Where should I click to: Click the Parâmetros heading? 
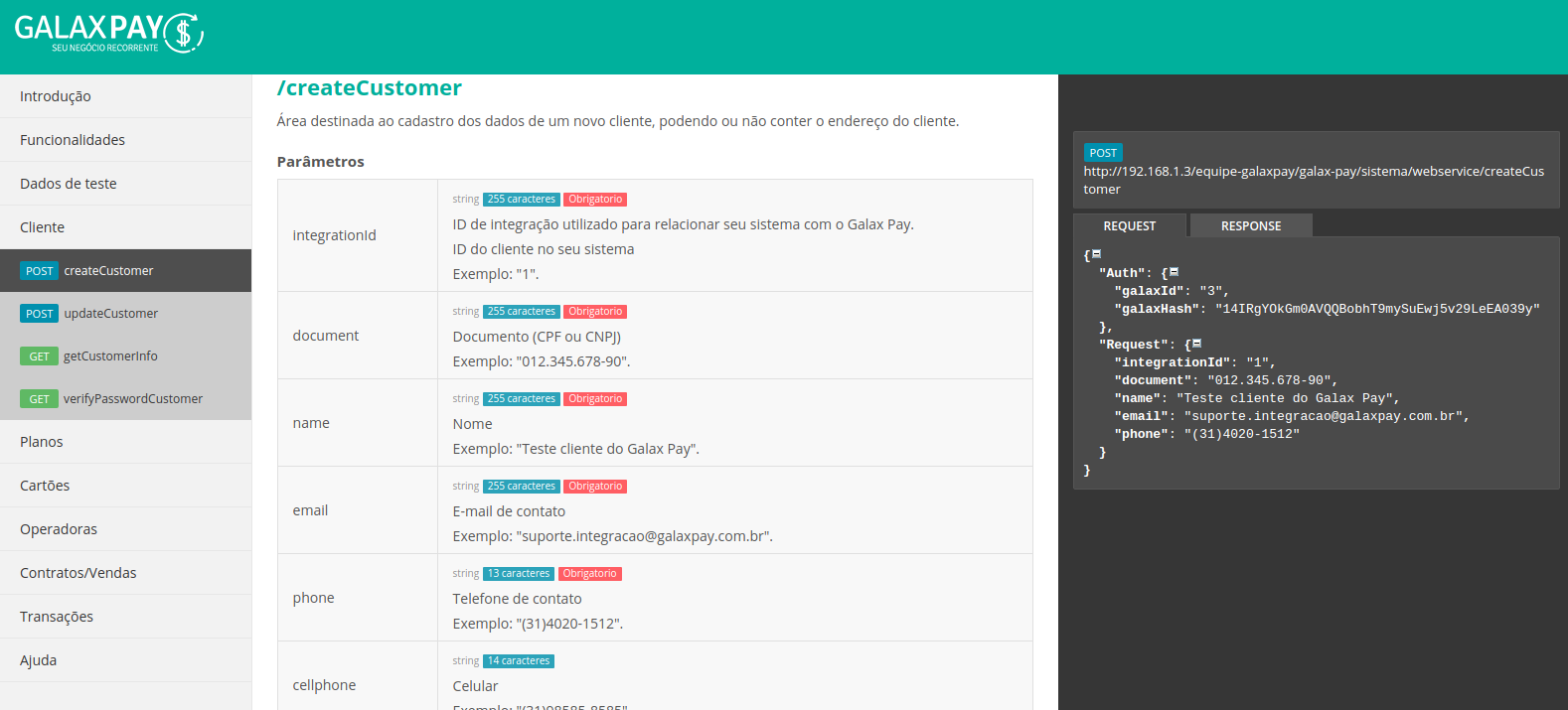320,162
